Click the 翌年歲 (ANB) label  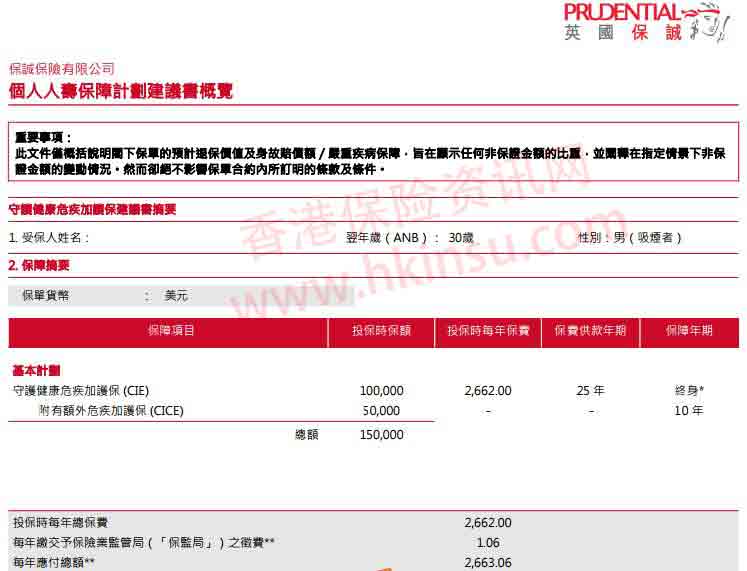[393, 237]
